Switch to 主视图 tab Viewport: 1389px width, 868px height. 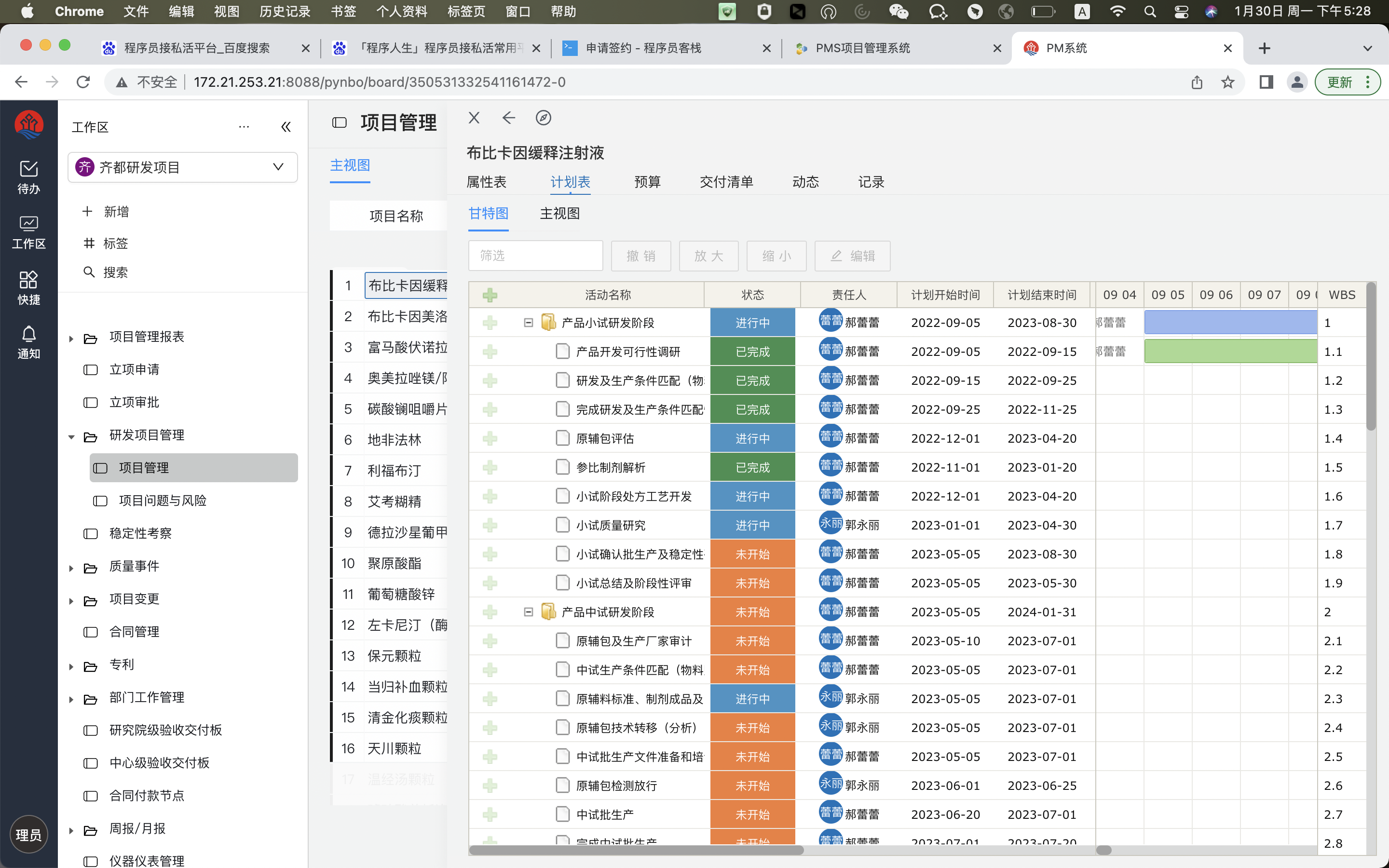pyautogui.click(x=559, y=213)
